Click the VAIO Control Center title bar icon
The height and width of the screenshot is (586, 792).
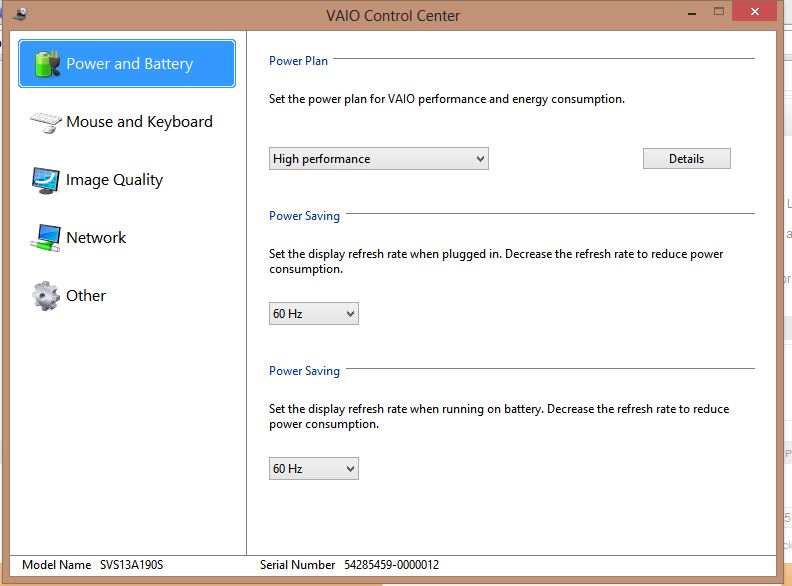[x=20, y=15]
